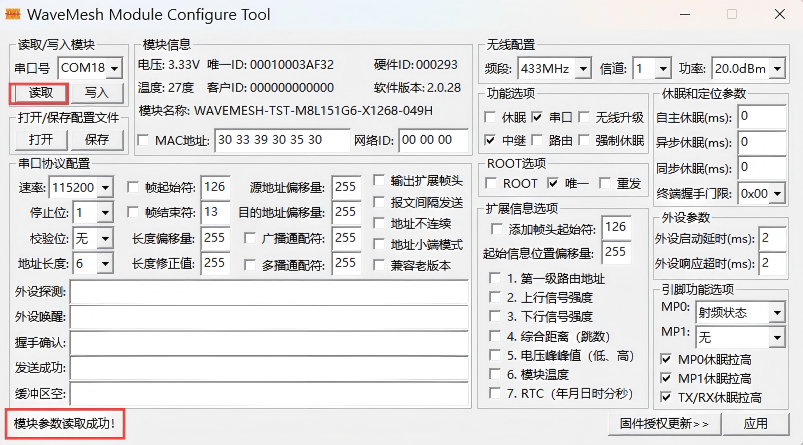Enable the 重发 checkbox

[x=605, y=183]
